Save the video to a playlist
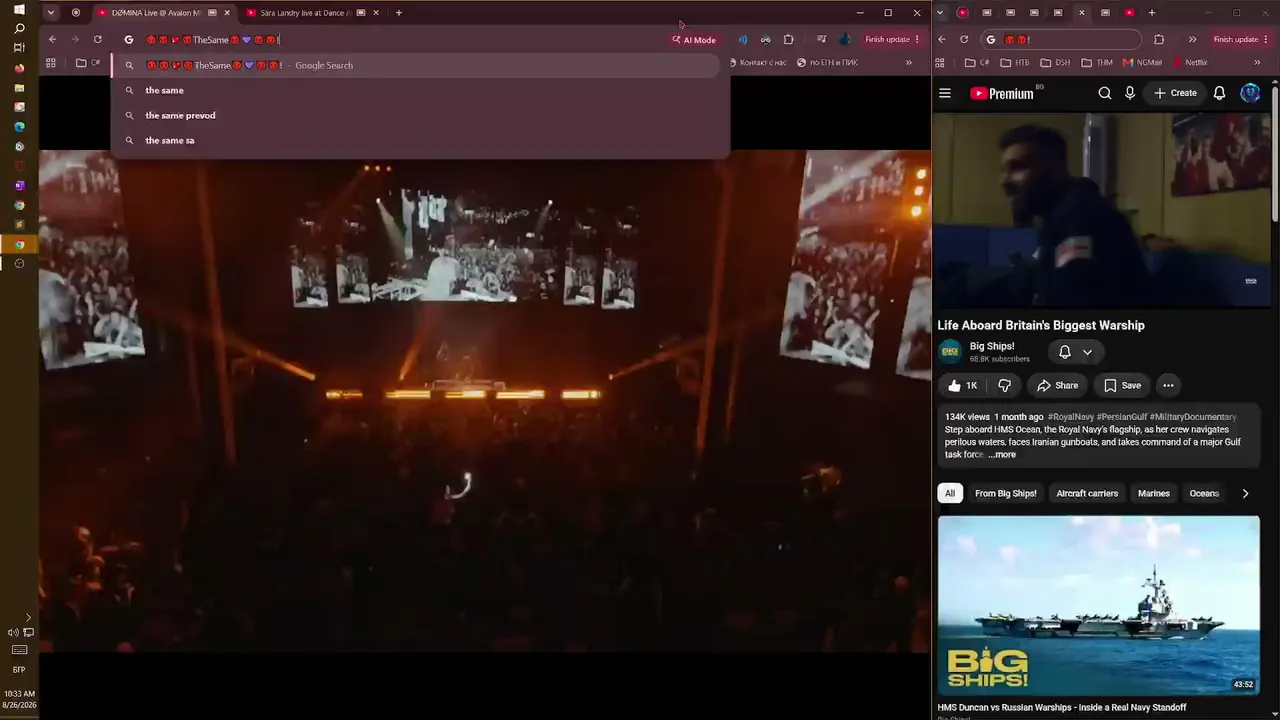Viewport: 1280px width, 720px height. (1122, 385)
